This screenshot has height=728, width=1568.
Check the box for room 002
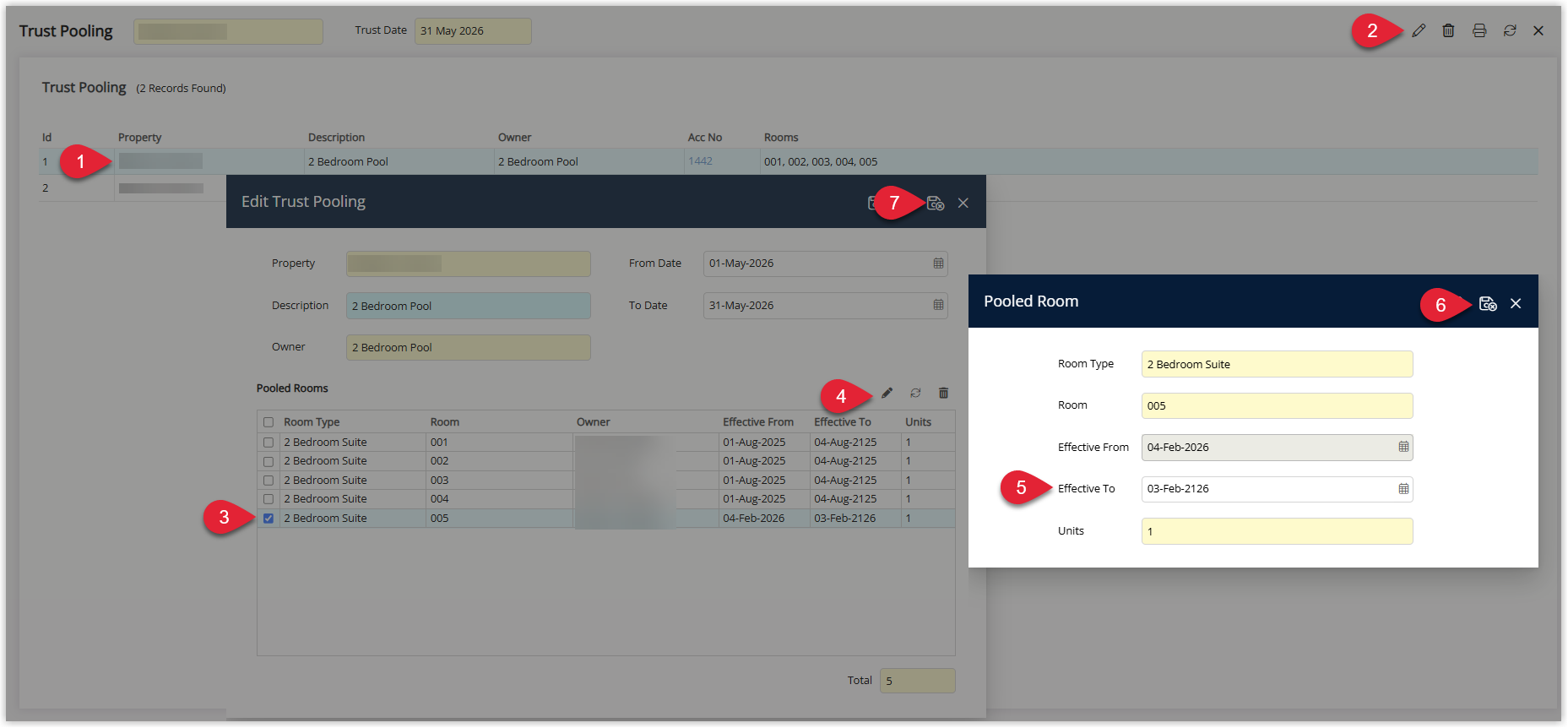[x=269, y=462]
